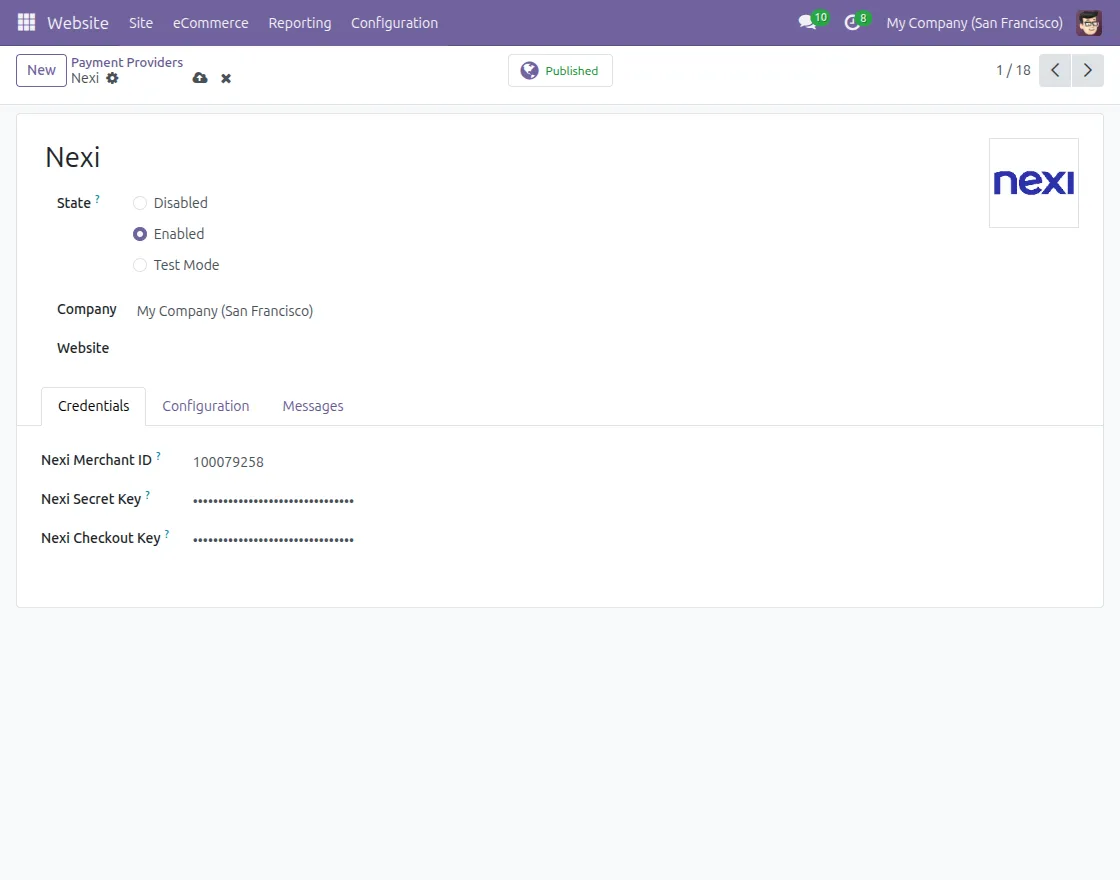
Task: Click the New button
Action: (x=41, y=71)
